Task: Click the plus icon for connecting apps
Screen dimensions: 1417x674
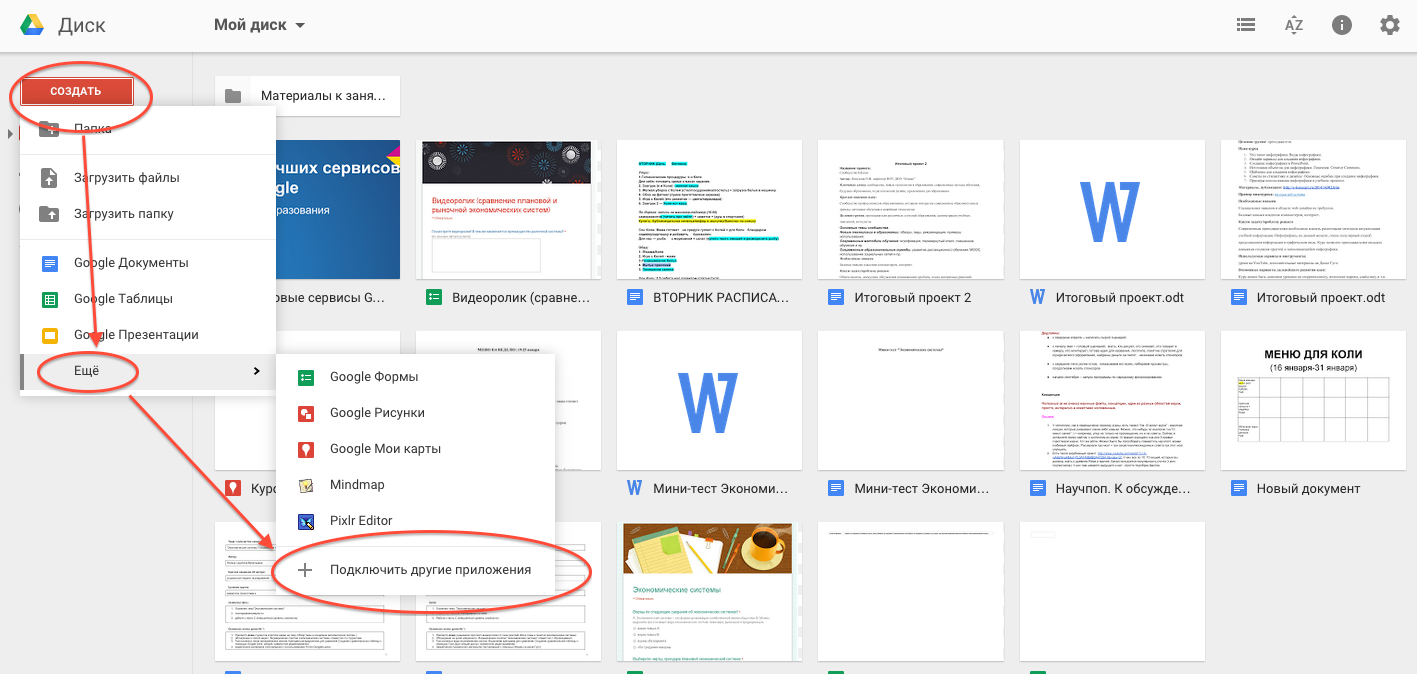Action: [306, 570]
